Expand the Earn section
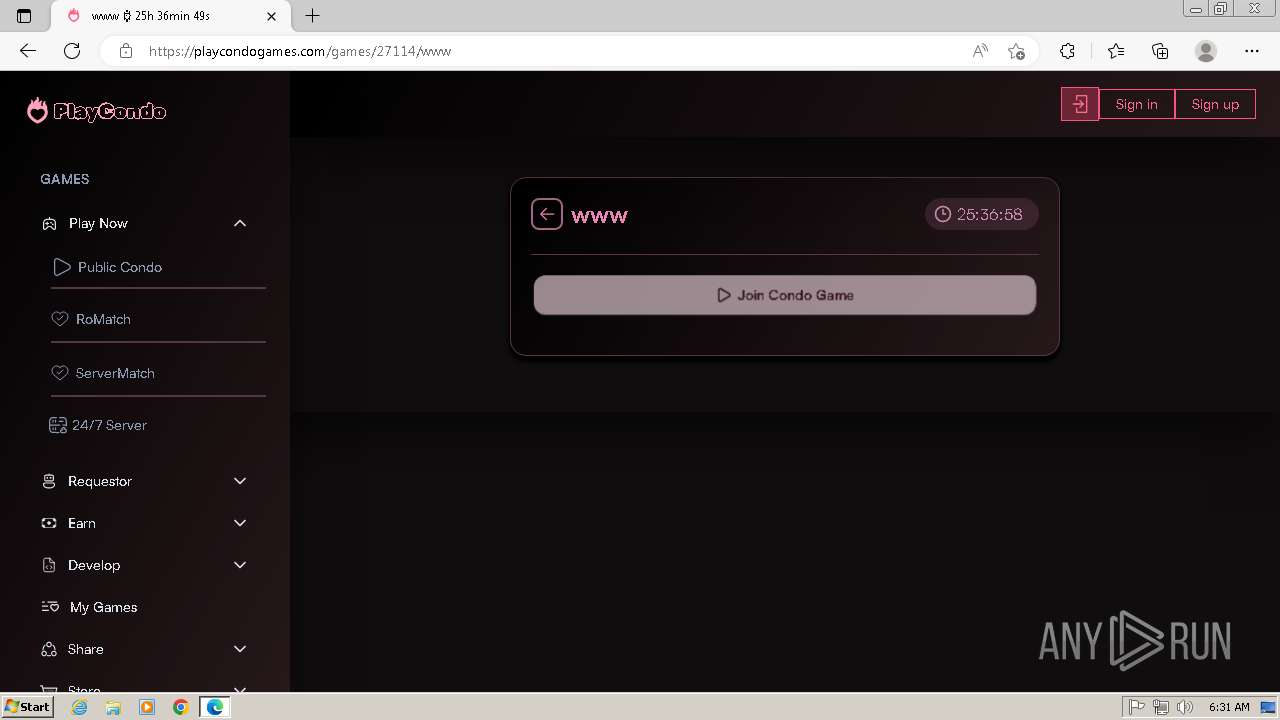 [x=240, y=523]
